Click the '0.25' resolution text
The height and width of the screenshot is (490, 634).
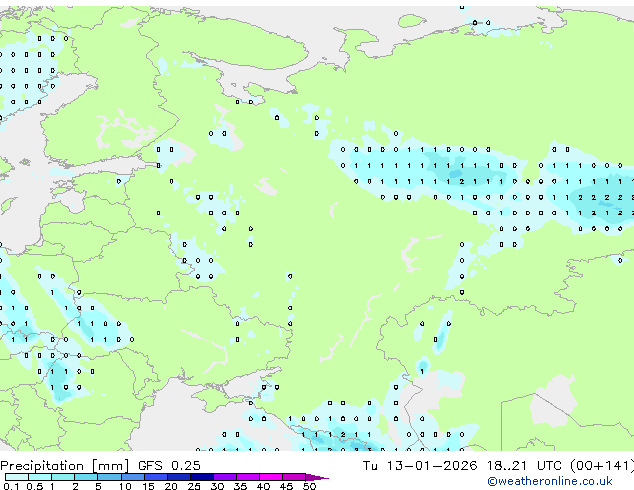(186, 466)
